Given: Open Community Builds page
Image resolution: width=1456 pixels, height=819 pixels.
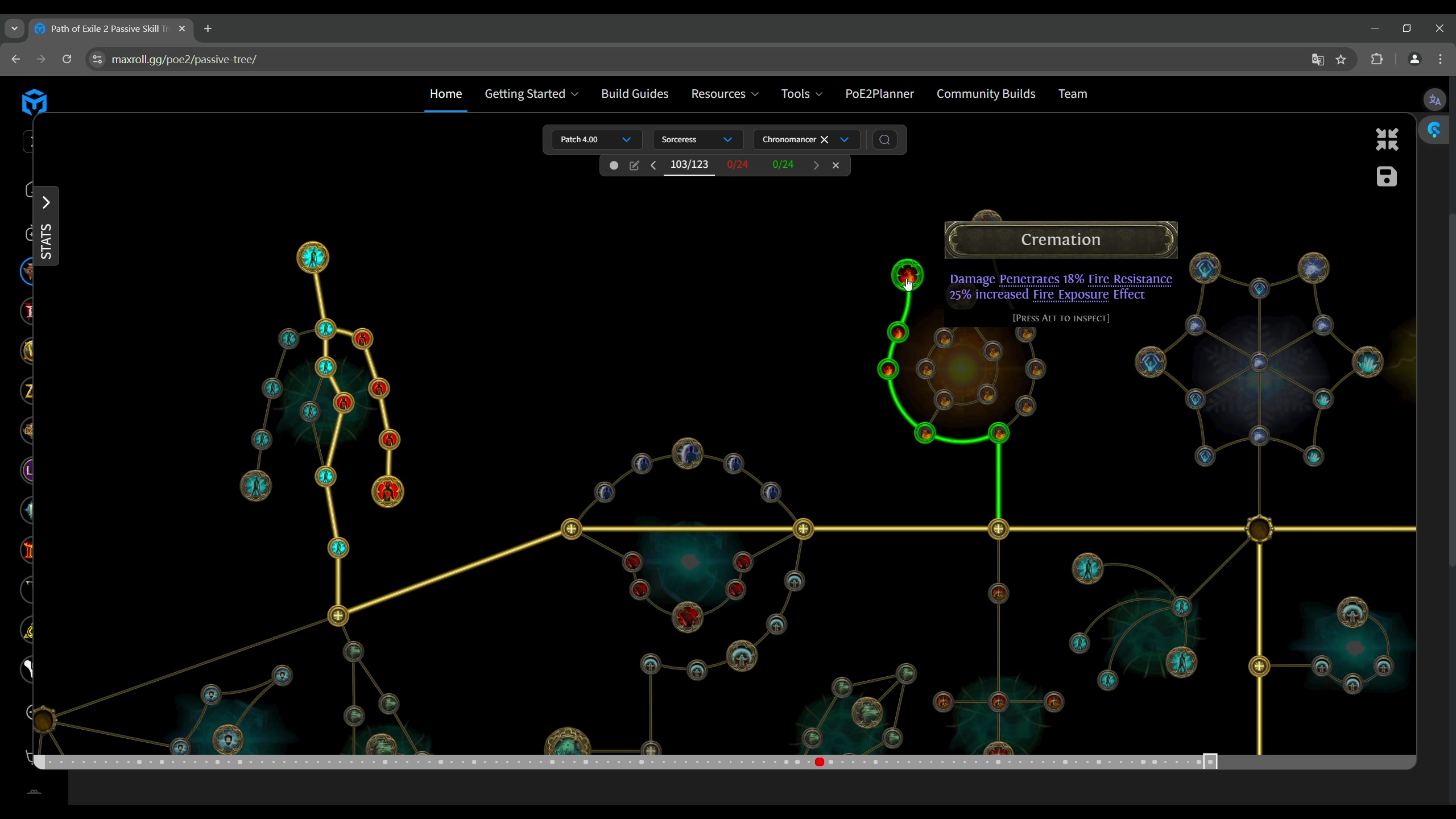Looking at the screenshot, I should coord(986,94).
